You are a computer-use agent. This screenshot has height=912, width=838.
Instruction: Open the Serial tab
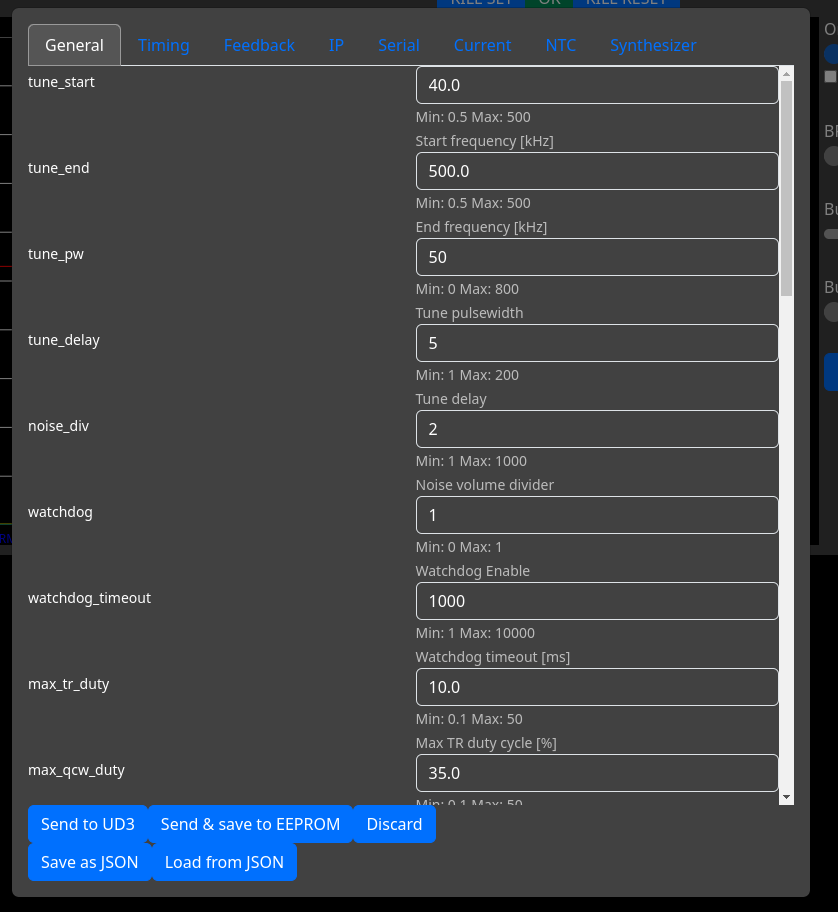pos(398,45)
